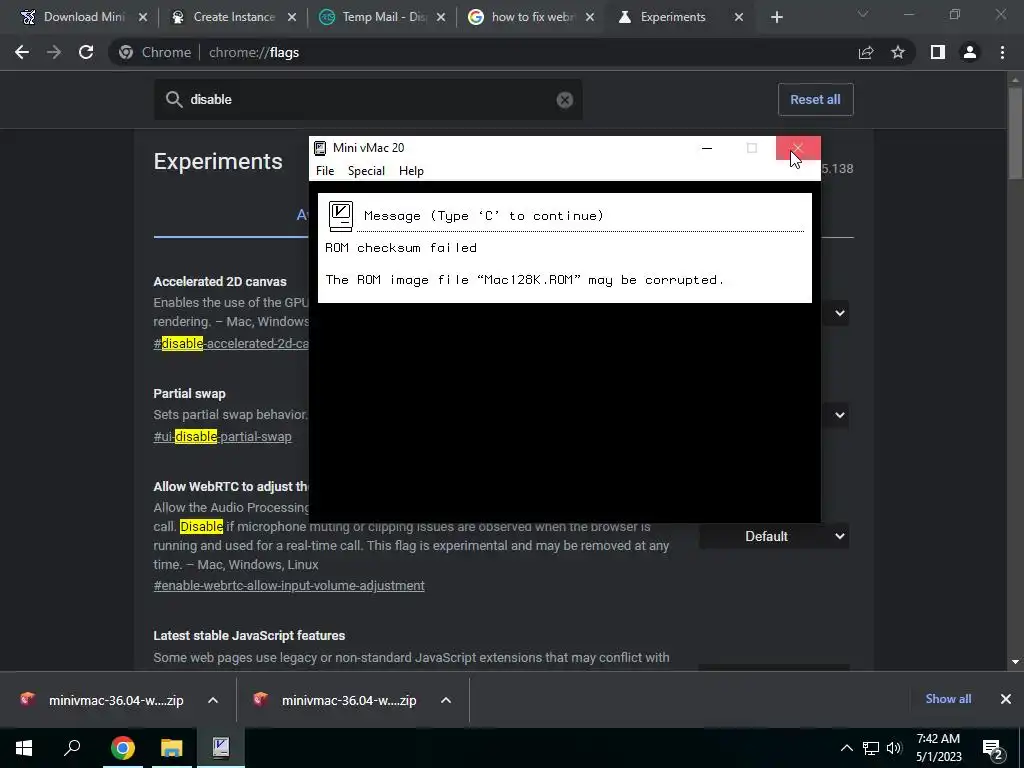Viewport: 1024px width, 768px height.
Task: Open Windows taskbar search
Action: tap(72, 748)
